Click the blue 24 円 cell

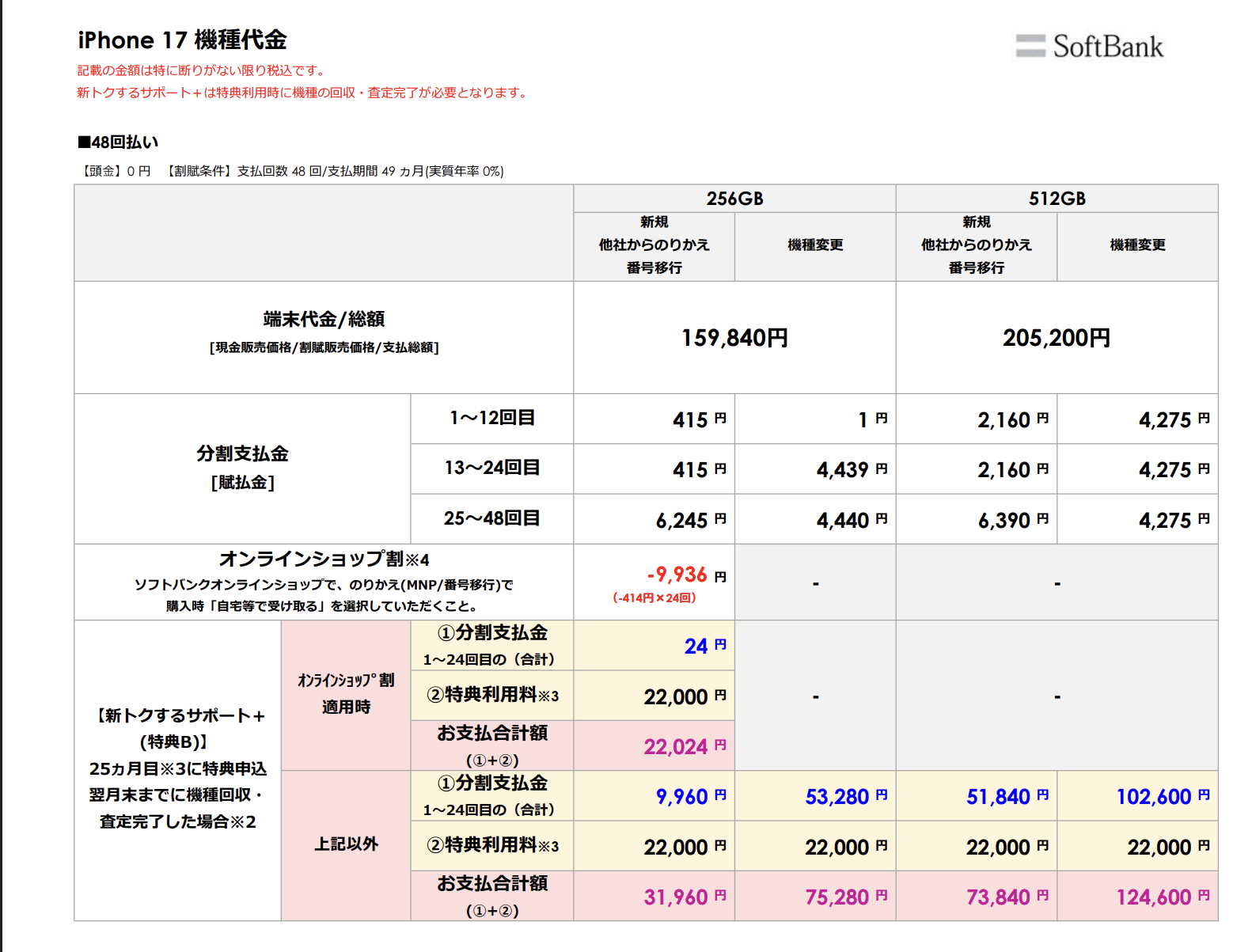click(654, 646)
